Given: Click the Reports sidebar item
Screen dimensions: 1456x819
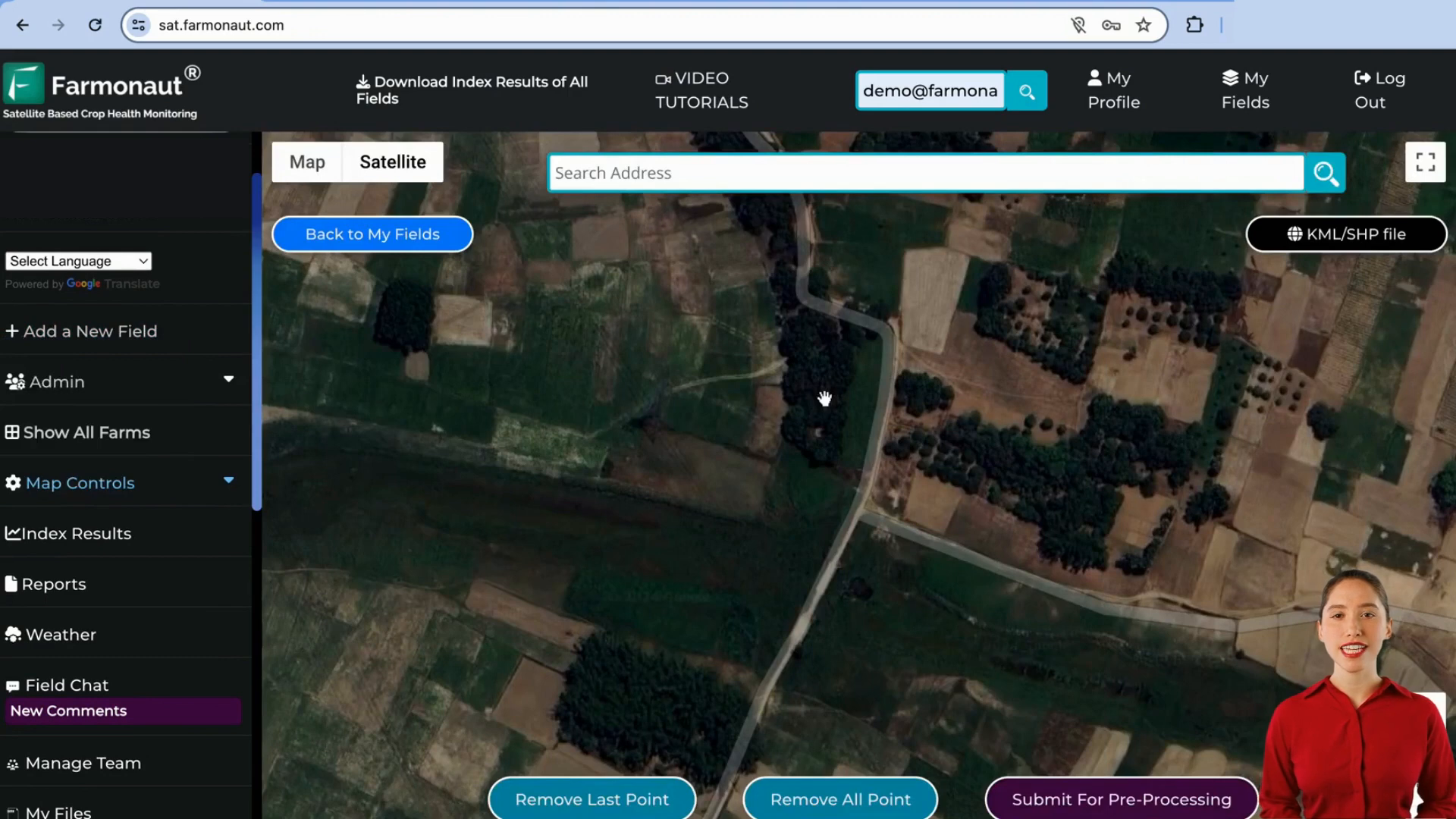Looking at the screenshot, I should 53,584.
